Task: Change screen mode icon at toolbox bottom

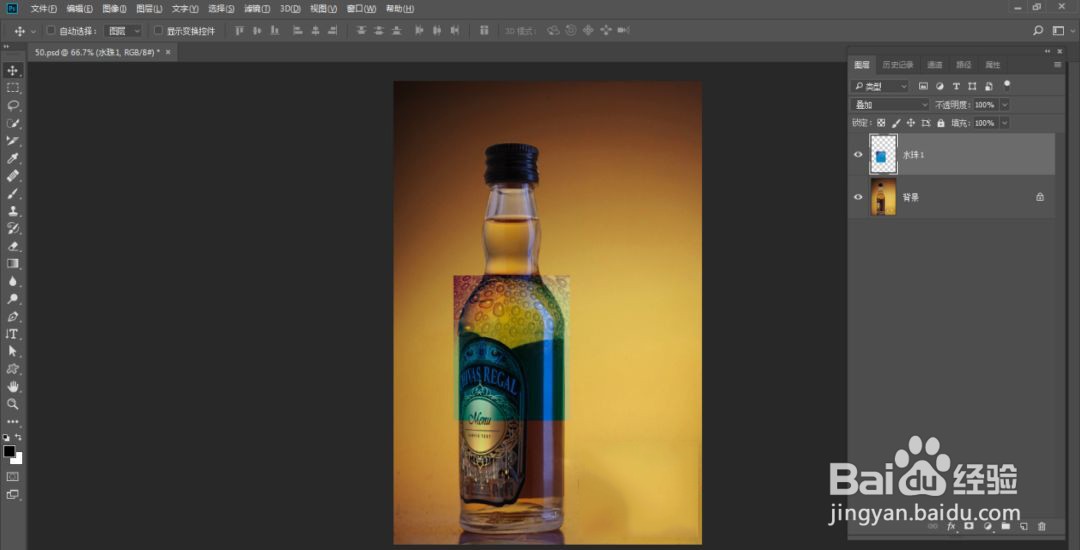Action: pyautogui.click(x=12, y=494)
